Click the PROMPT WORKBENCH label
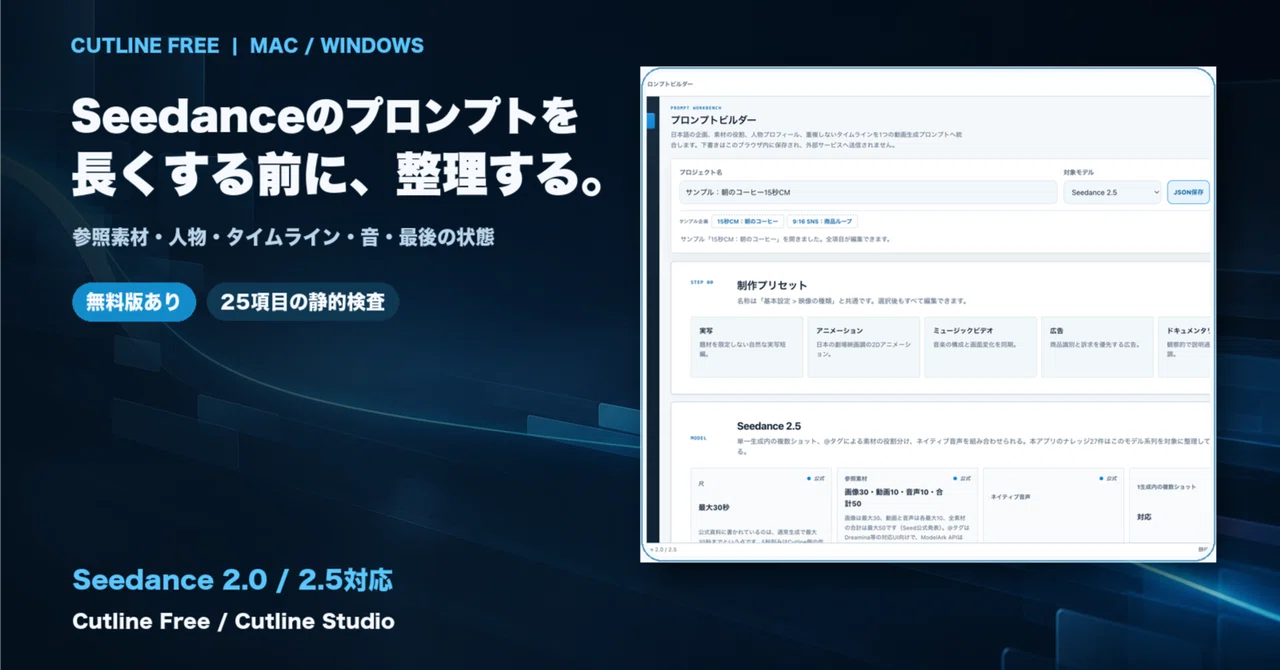 pyautogui.click(x=696, y=107)
